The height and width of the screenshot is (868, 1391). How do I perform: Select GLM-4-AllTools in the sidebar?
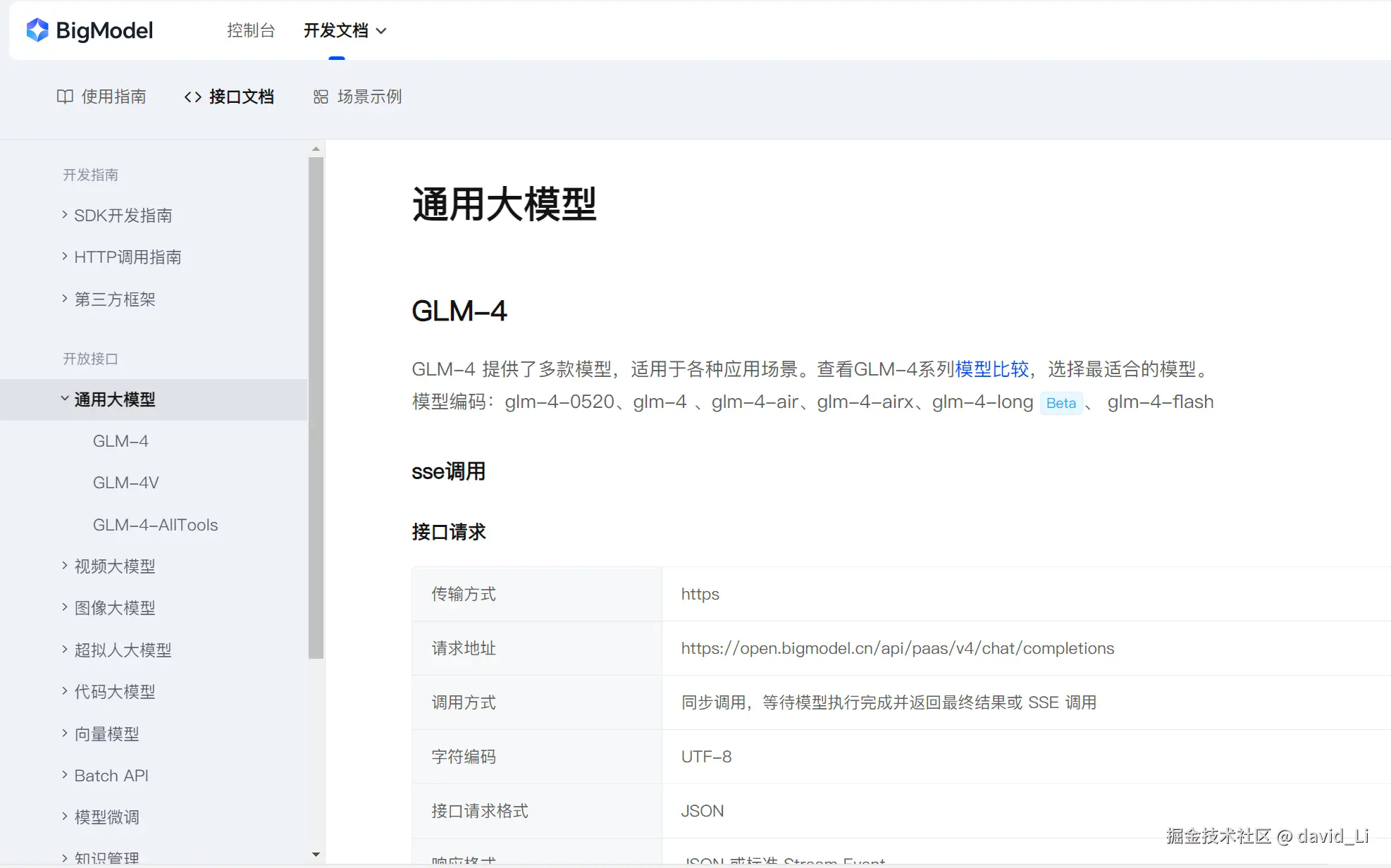point(155,525)
